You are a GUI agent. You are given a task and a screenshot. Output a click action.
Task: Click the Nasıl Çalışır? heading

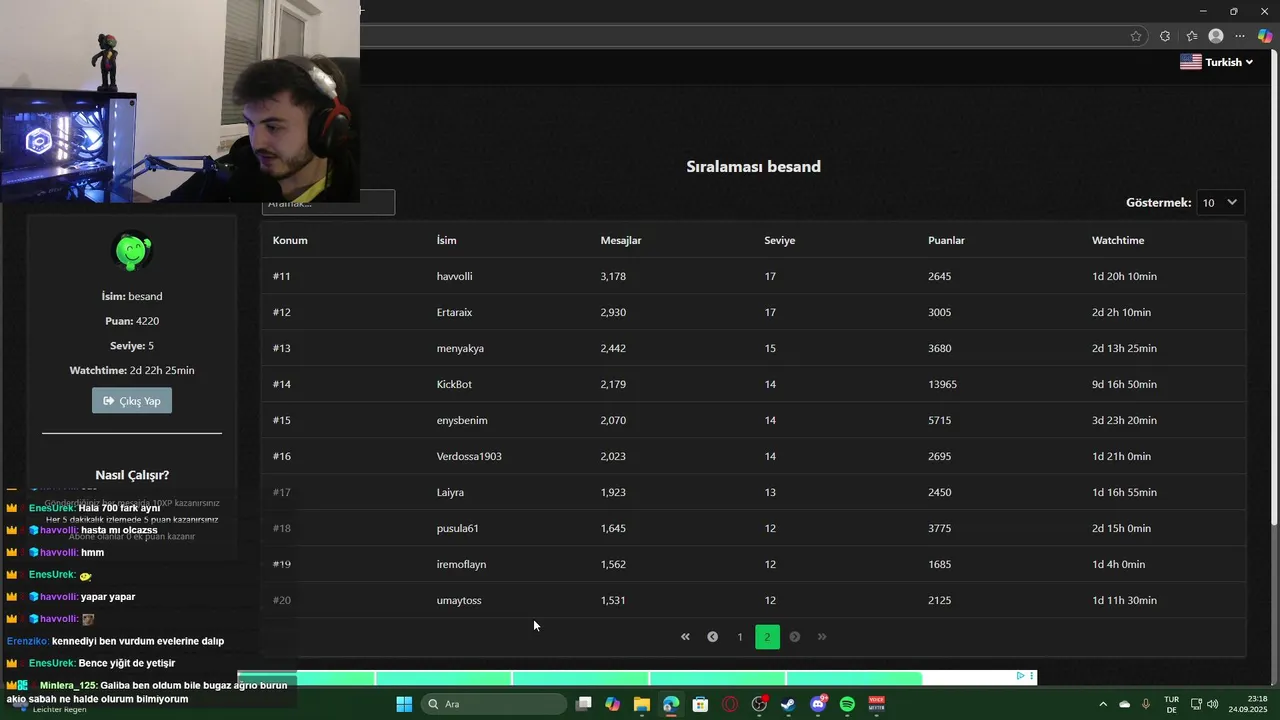[x=132, y=475]
